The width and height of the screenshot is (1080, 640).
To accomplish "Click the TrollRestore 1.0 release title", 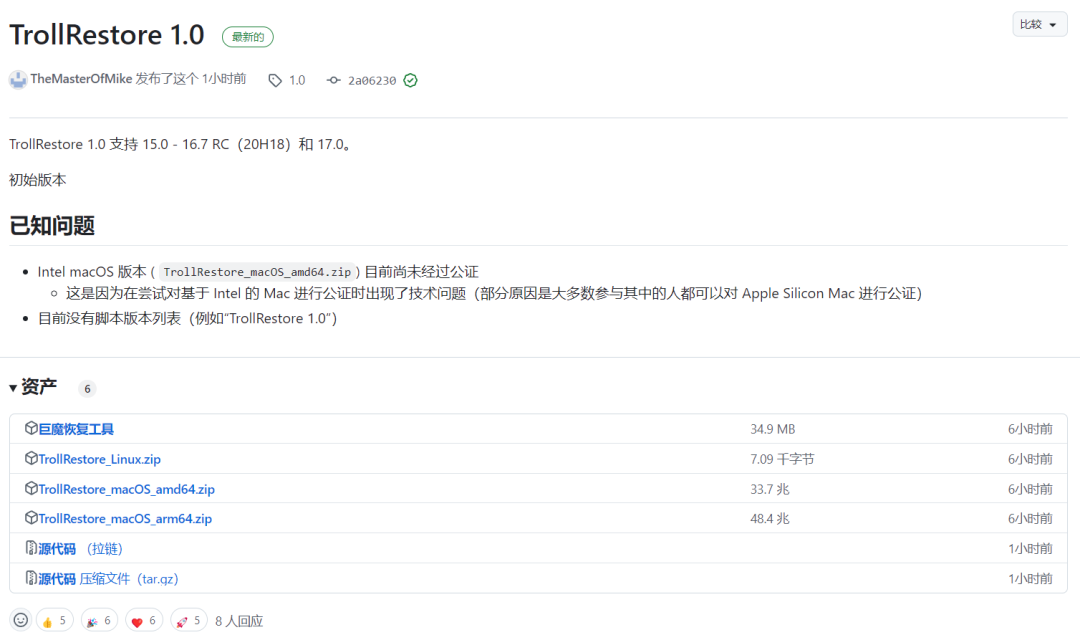I will 107,35.
